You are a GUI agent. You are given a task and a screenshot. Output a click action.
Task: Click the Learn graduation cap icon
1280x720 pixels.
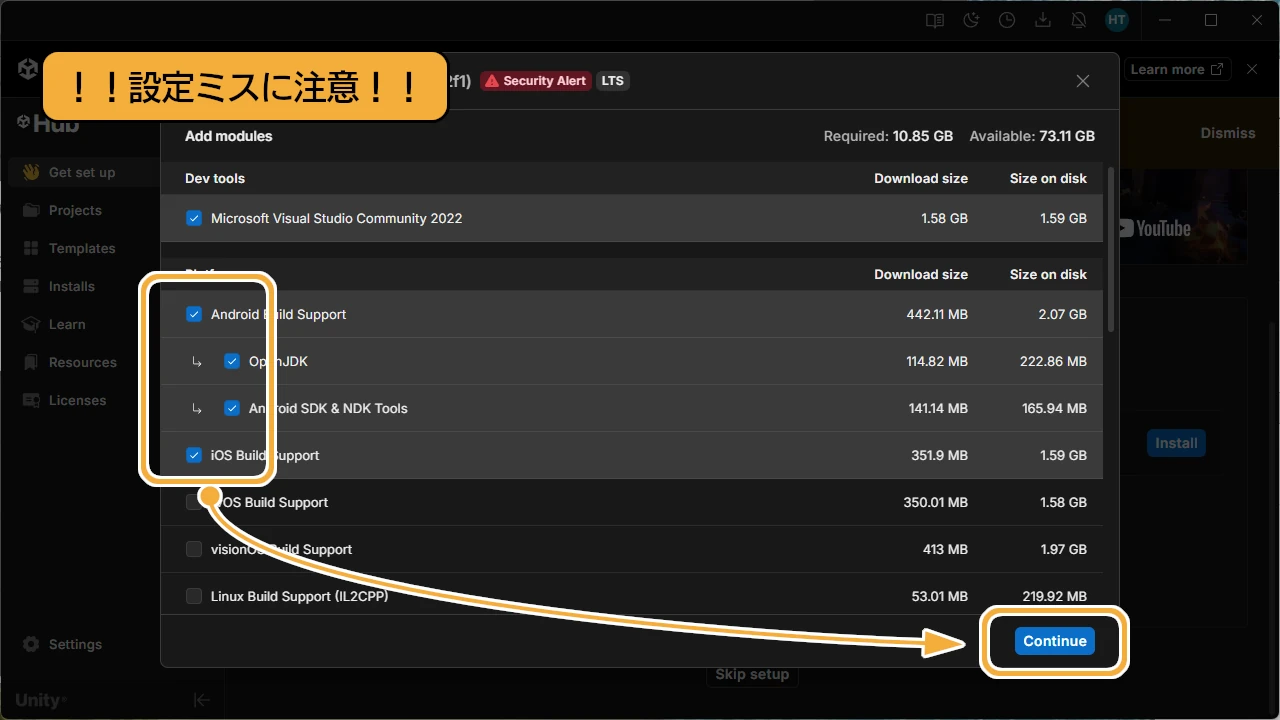click(x=31, y=324)
